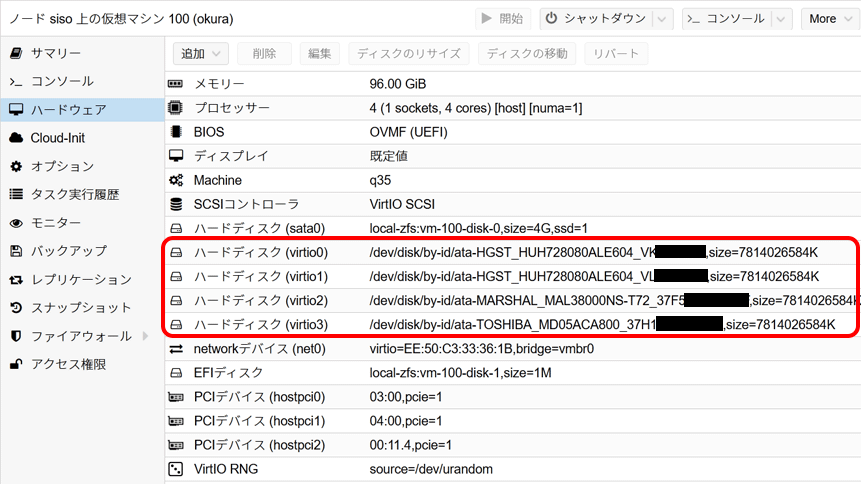Select the メモリー (Memory) row

(x=510, y=84)
